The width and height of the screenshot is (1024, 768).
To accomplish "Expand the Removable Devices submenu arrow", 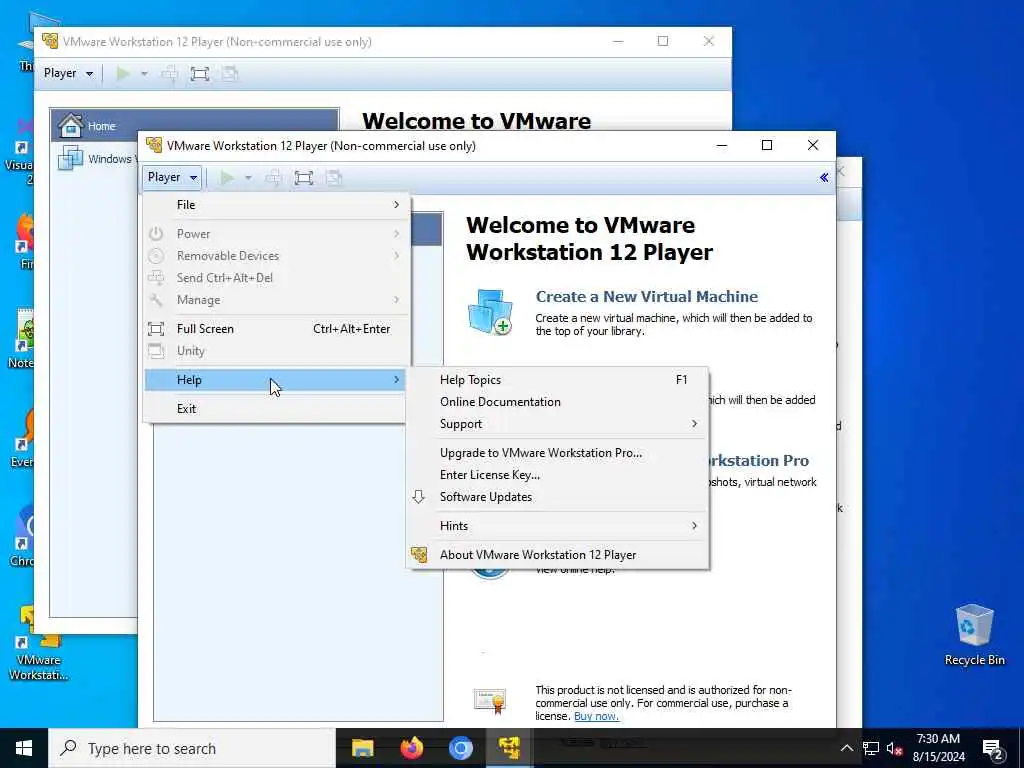I will tap(396, 255).
